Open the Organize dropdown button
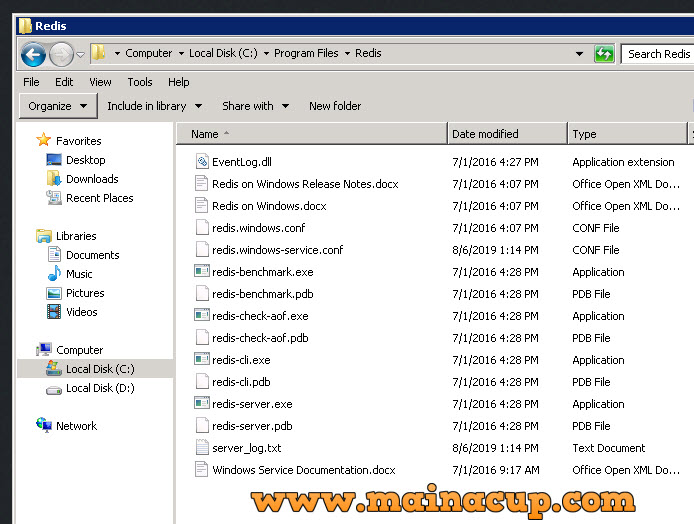This screenshot has height=524, width=694. 58,106
